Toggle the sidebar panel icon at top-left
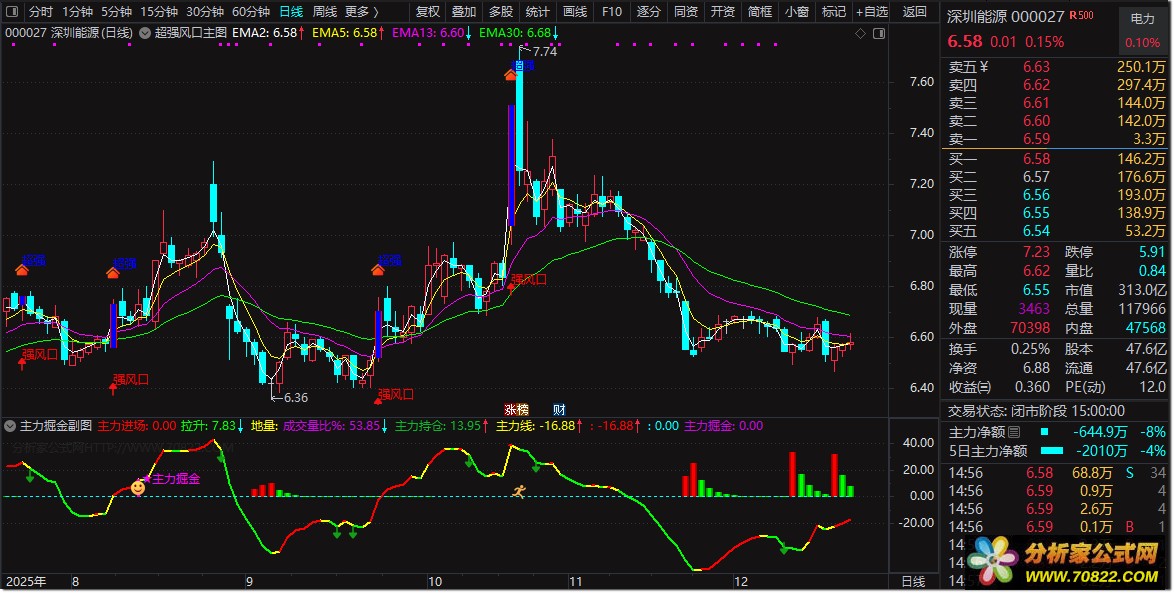 [x=12, y=11]
